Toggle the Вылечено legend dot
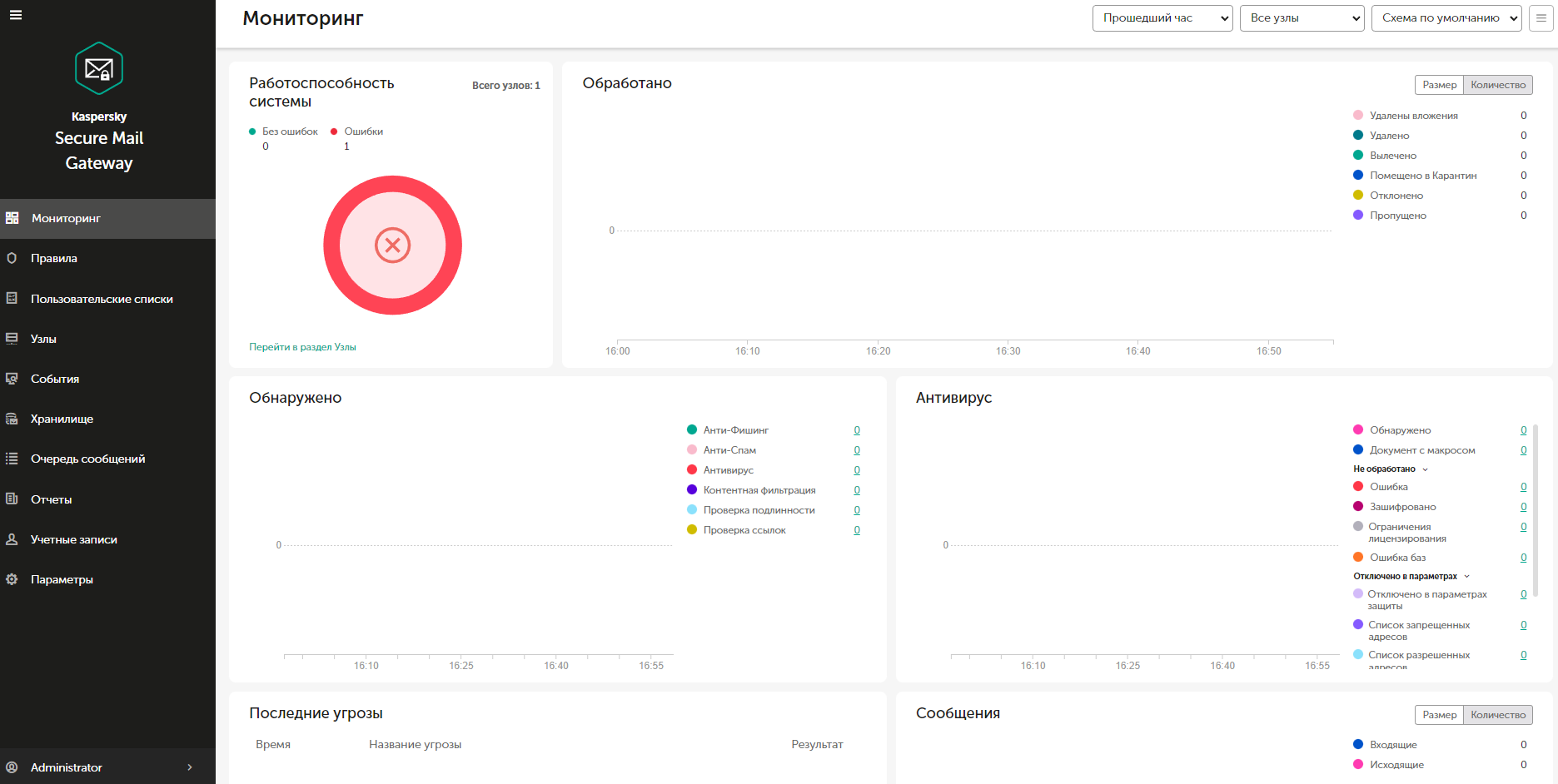 1358,155
